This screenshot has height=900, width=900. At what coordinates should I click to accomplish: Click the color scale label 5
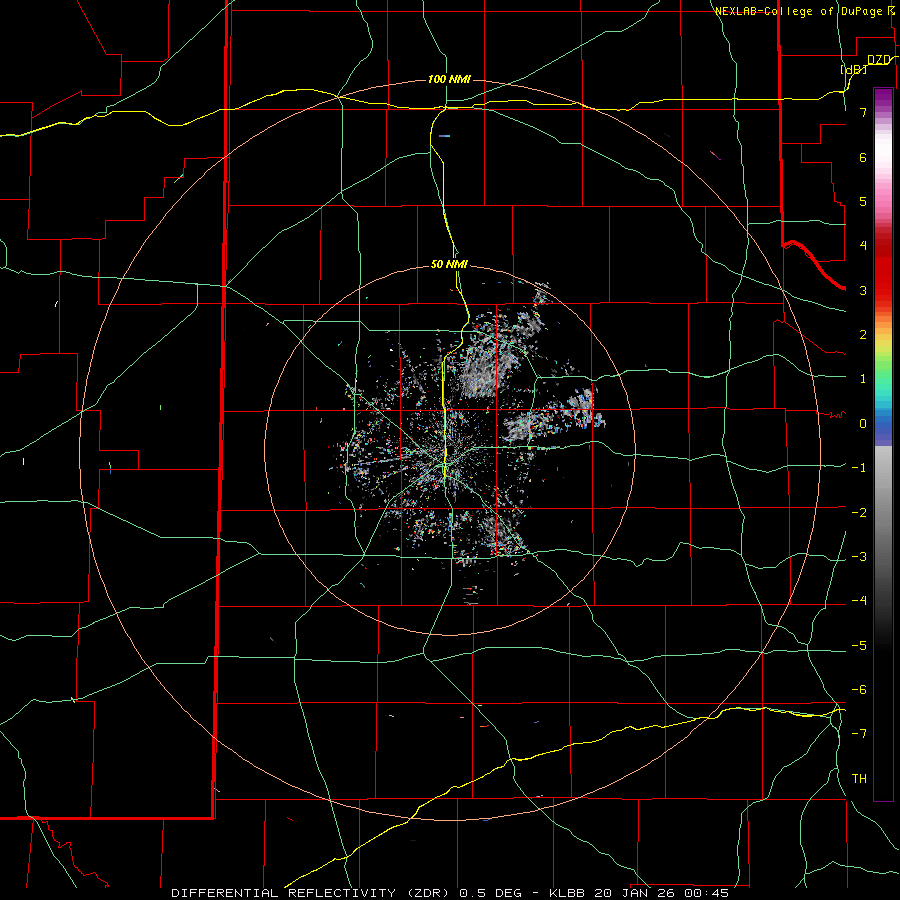pyautogui.click(x=863, y=201)
